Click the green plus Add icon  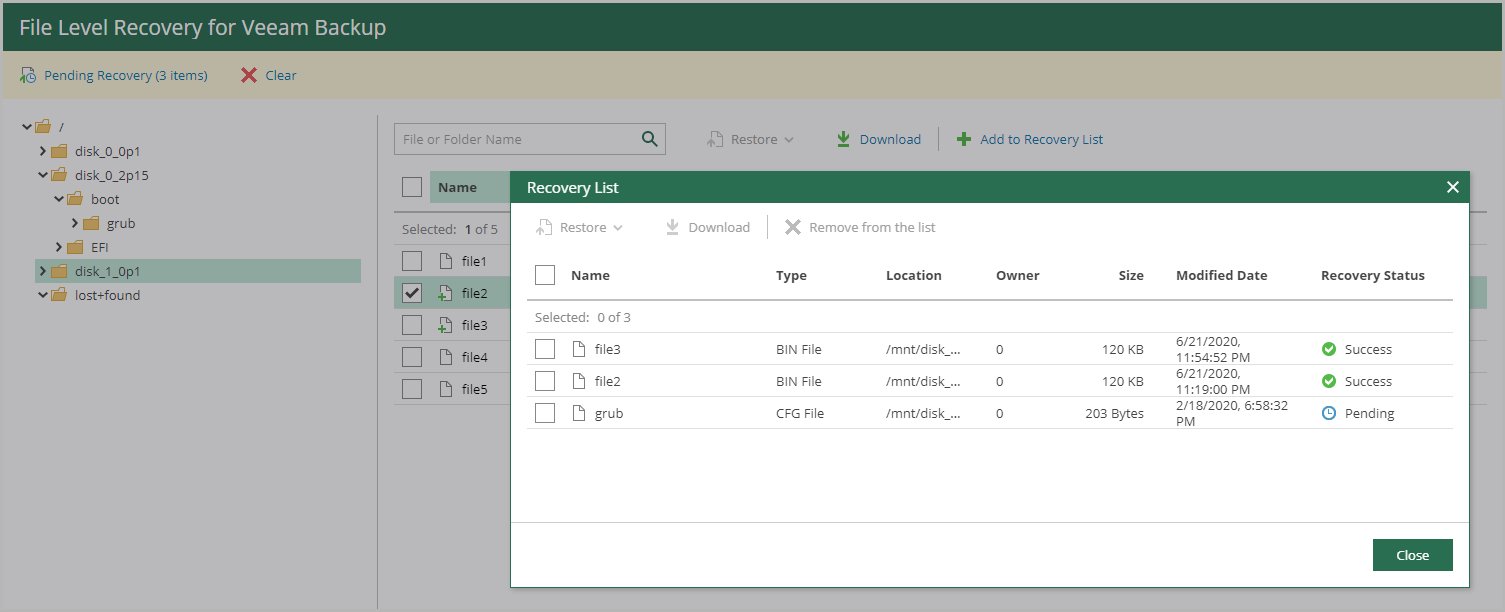click(964, 139)
